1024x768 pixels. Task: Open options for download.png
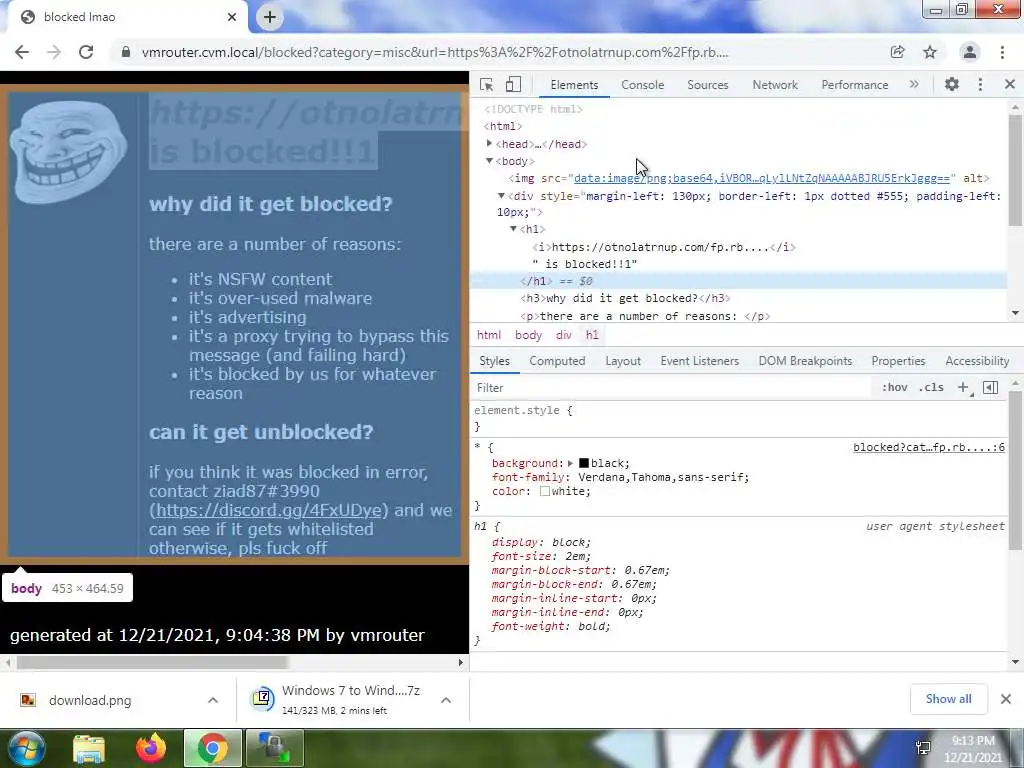[x=213, y=700]
